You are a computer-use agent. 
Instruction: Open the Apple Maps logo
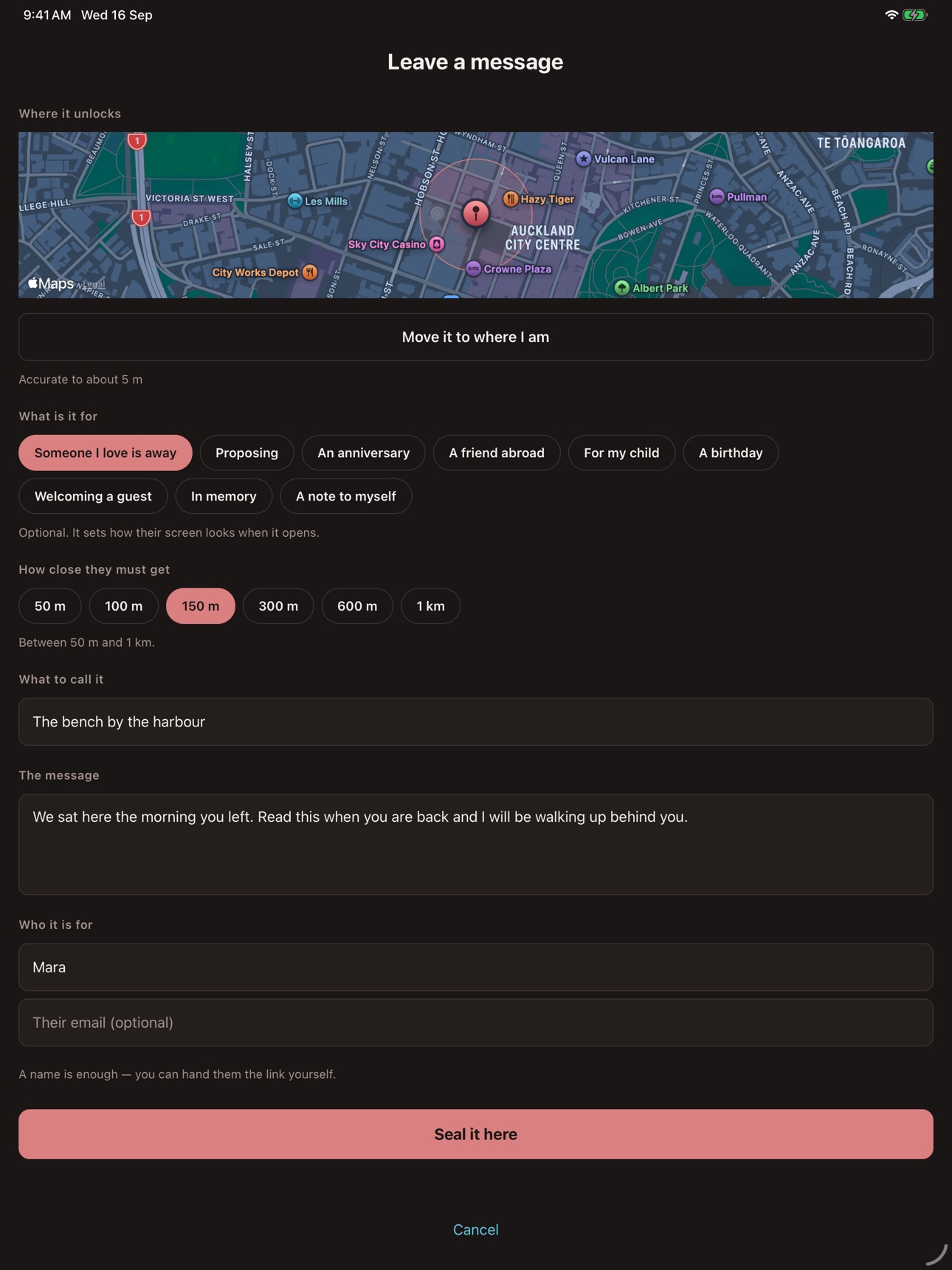point(51,284)
